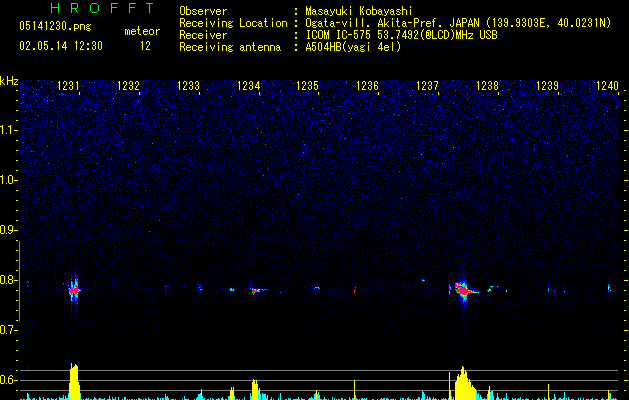Click the strong meteor echo just before the 1231 marker
Viewport: 629px width, 400px height.
pyautogui.click(x=74, y=290)
